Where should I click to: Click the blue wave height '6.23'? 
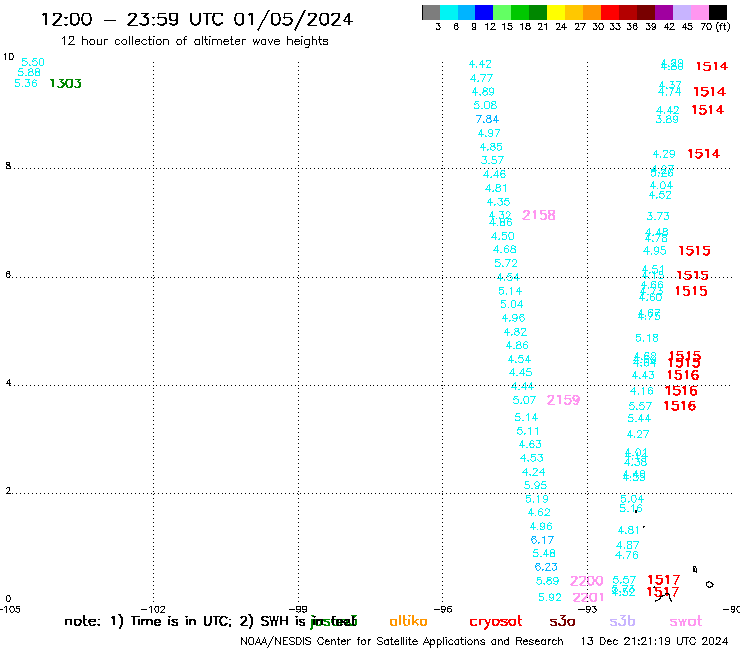[546, 567]
